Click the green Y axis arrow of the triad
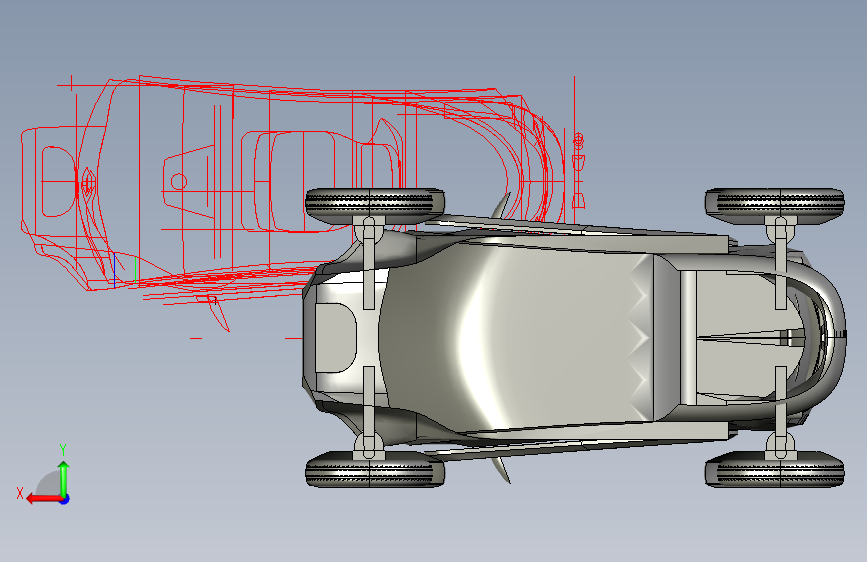This screenshot has height=562, width=867. point(64,478)
